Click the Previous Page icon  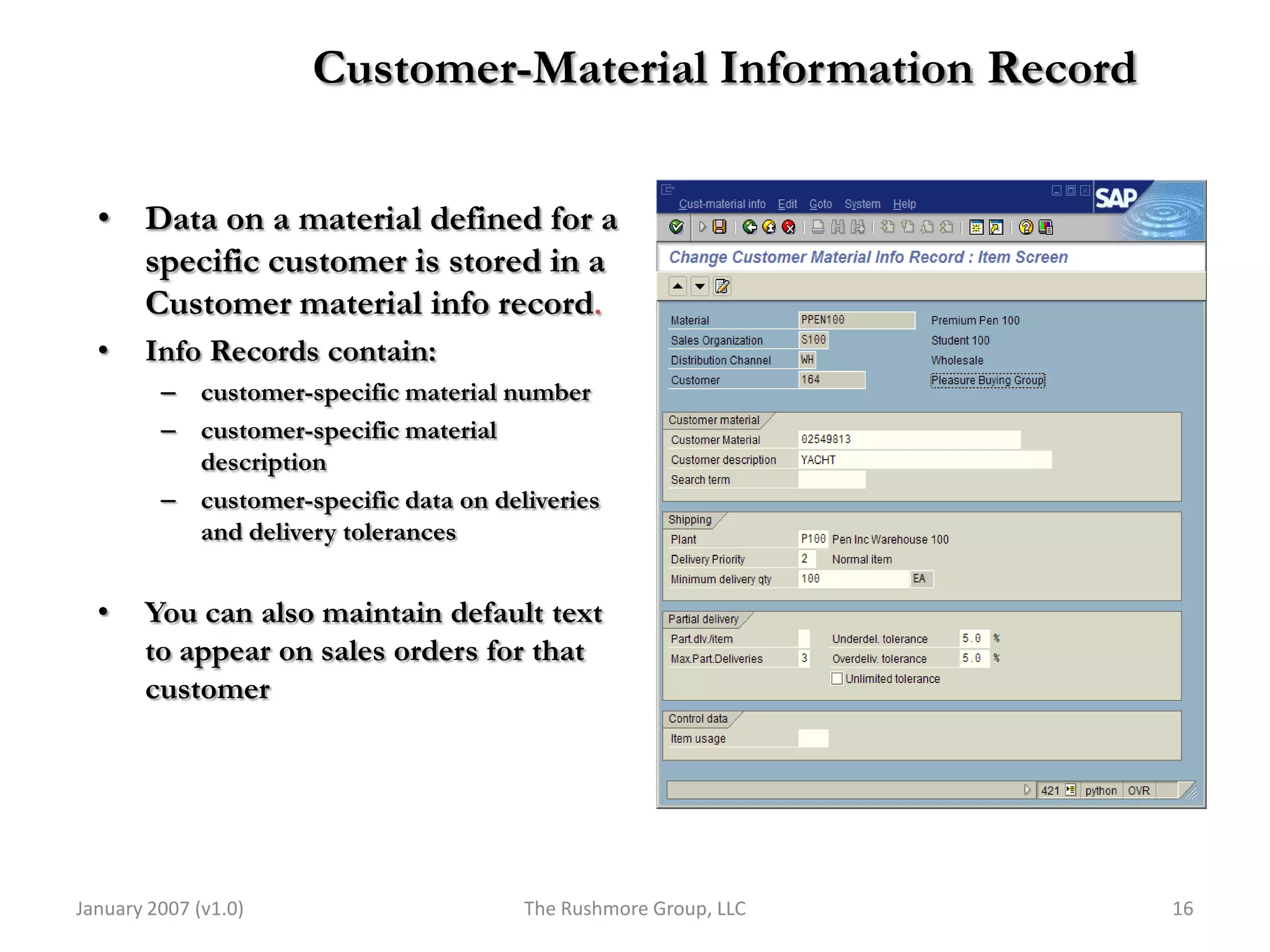[907, 227]
